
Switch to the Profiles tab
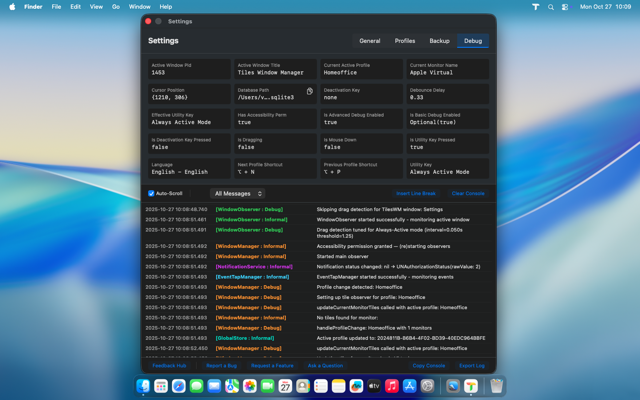point(404,41)
